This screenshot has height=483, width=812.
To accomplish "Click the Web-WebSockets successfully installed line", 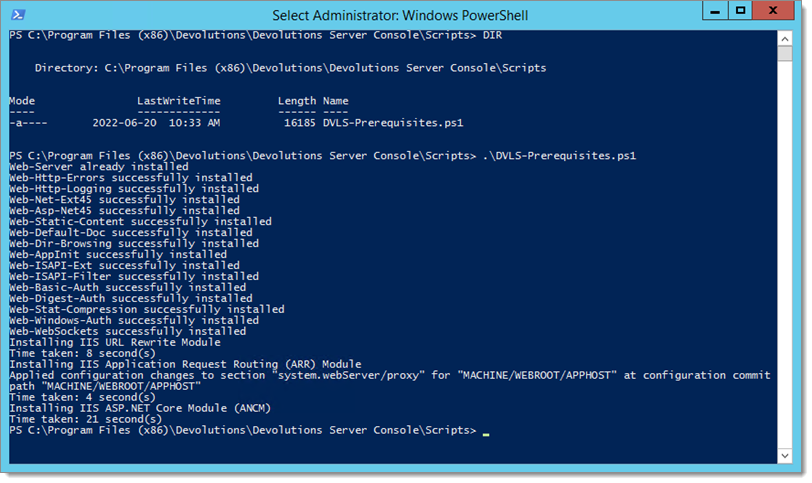I will (x=127, y=331).
